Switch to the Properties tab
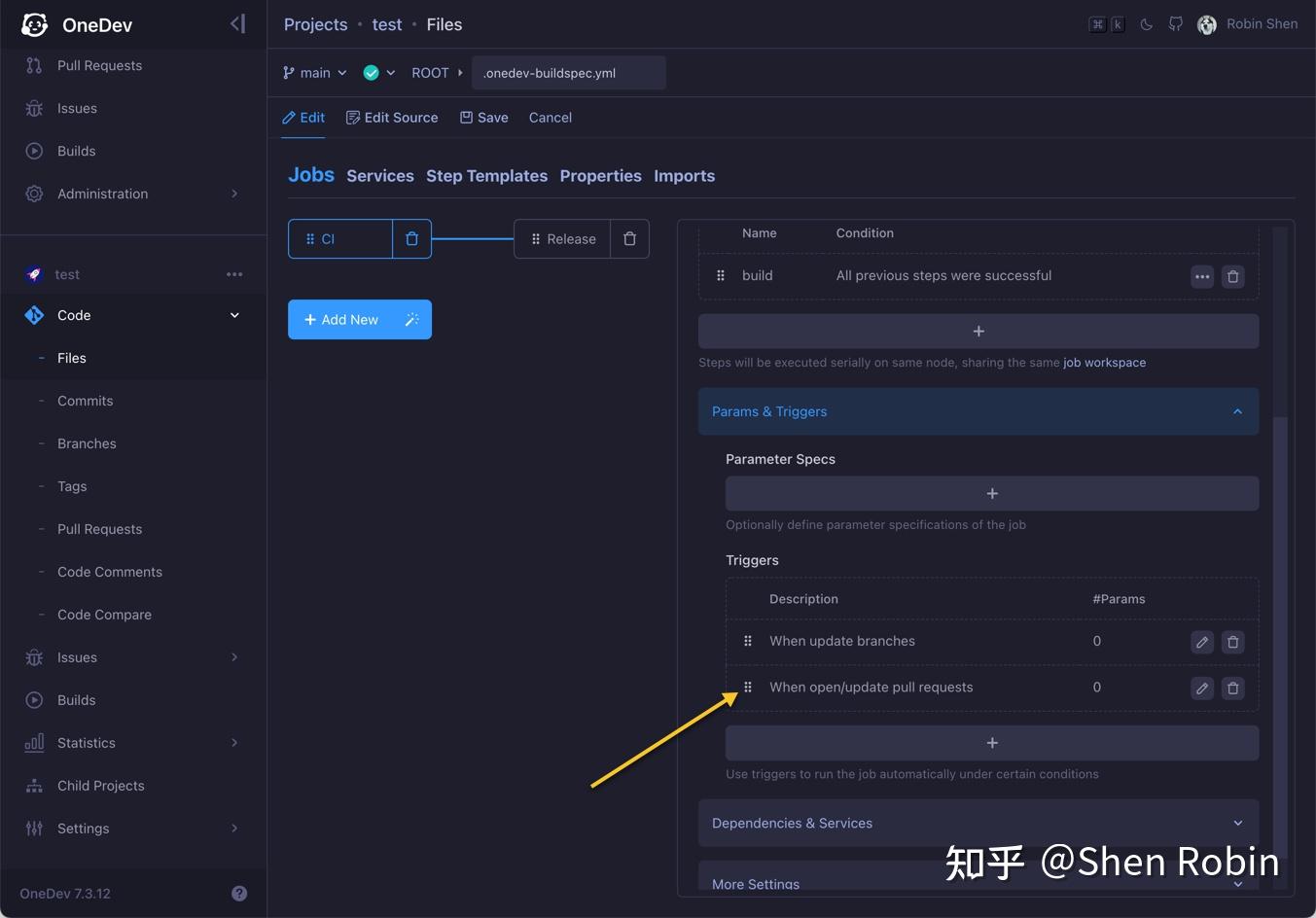This screenshot has width=1316, height=918. click(601, 176)
